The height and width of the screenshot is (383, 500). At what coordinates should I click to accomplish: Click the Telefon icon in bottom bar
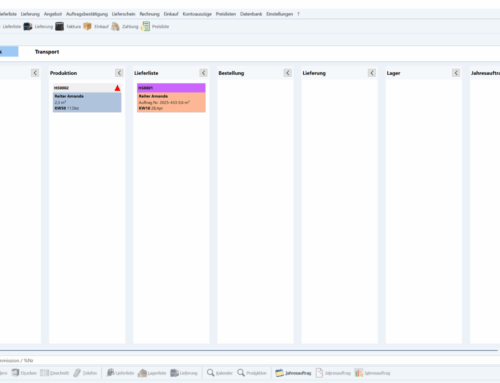tap(77, 373)
